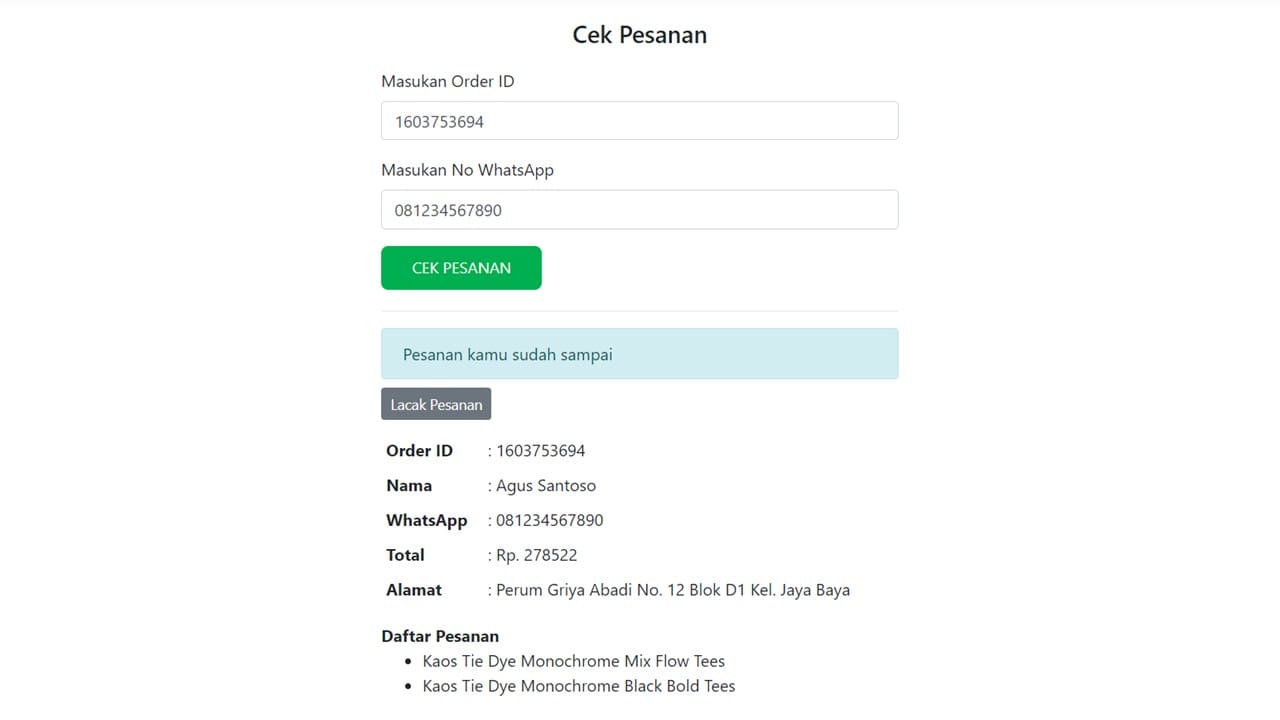The image size is (1280, 720).
Task: Click the bold Nama row label
Action: (x=409, y=486)
